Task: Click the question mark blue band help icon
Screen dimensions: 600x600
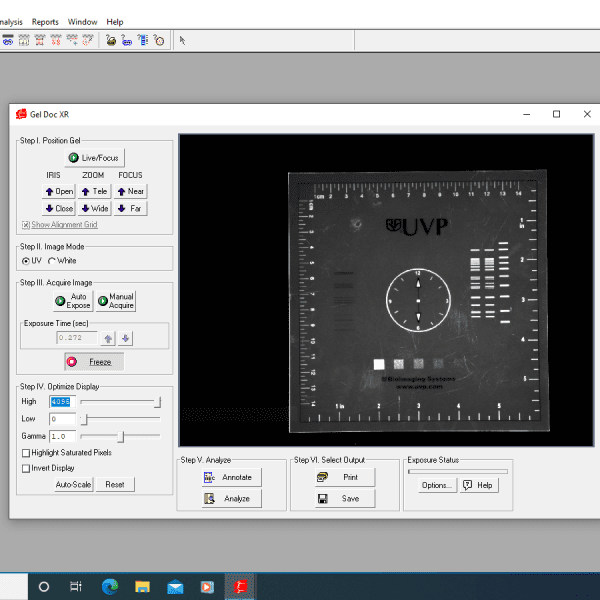Action: pyautogui.click(x=127, y=40)
